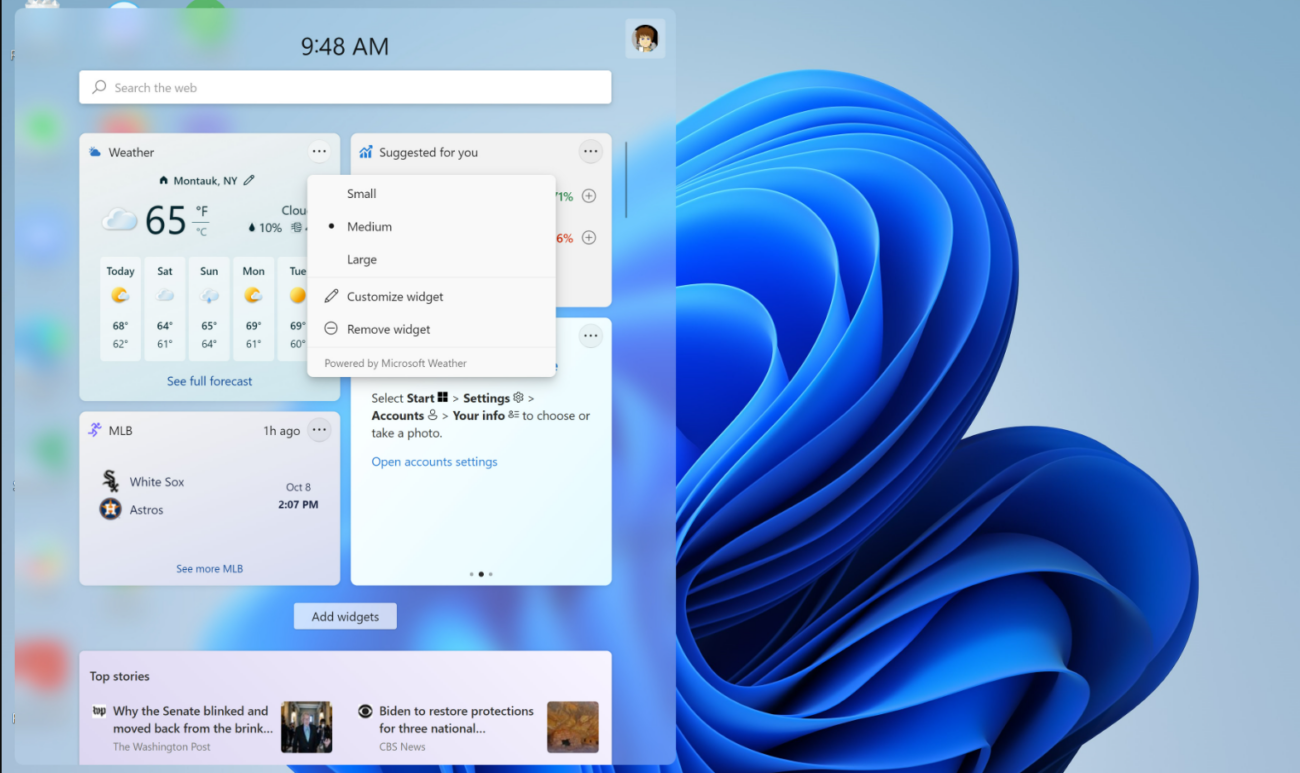Image resolution: width=1300 pixels, height=773 pixels.
Task: Click the Astros team logo
Action: coord(110,509)
